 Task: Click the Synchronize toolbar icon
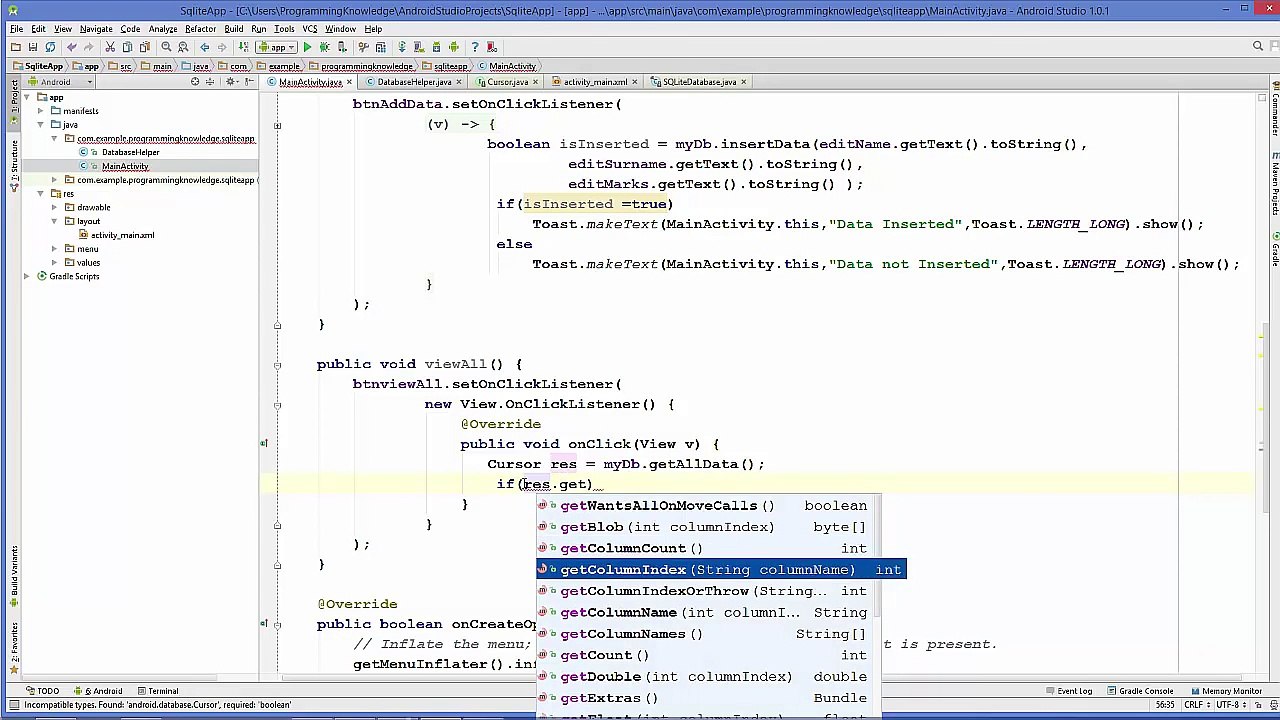tap(50, 47)
